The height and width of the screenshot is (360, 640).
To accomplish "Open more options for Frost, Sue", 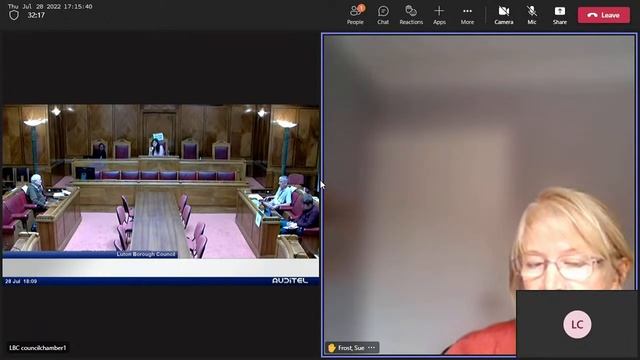I will point(371,348).
